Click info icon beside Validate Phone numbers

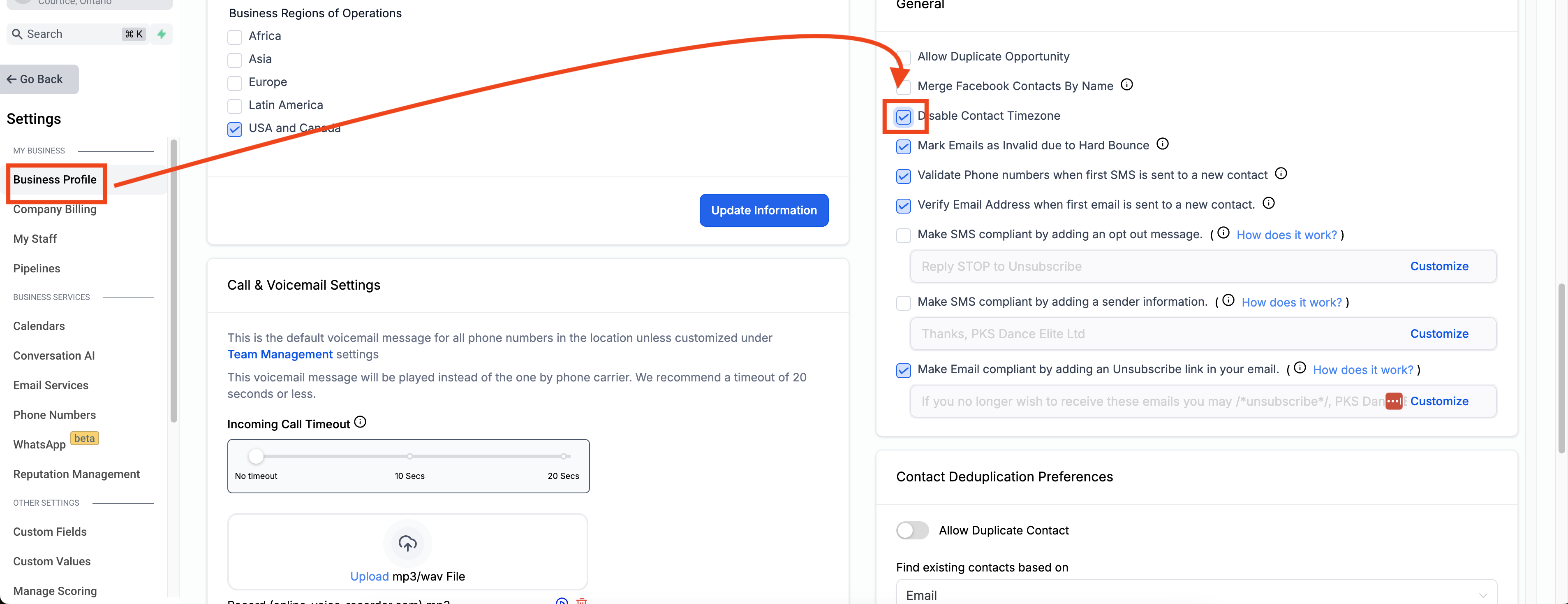tap(1281, 174)
